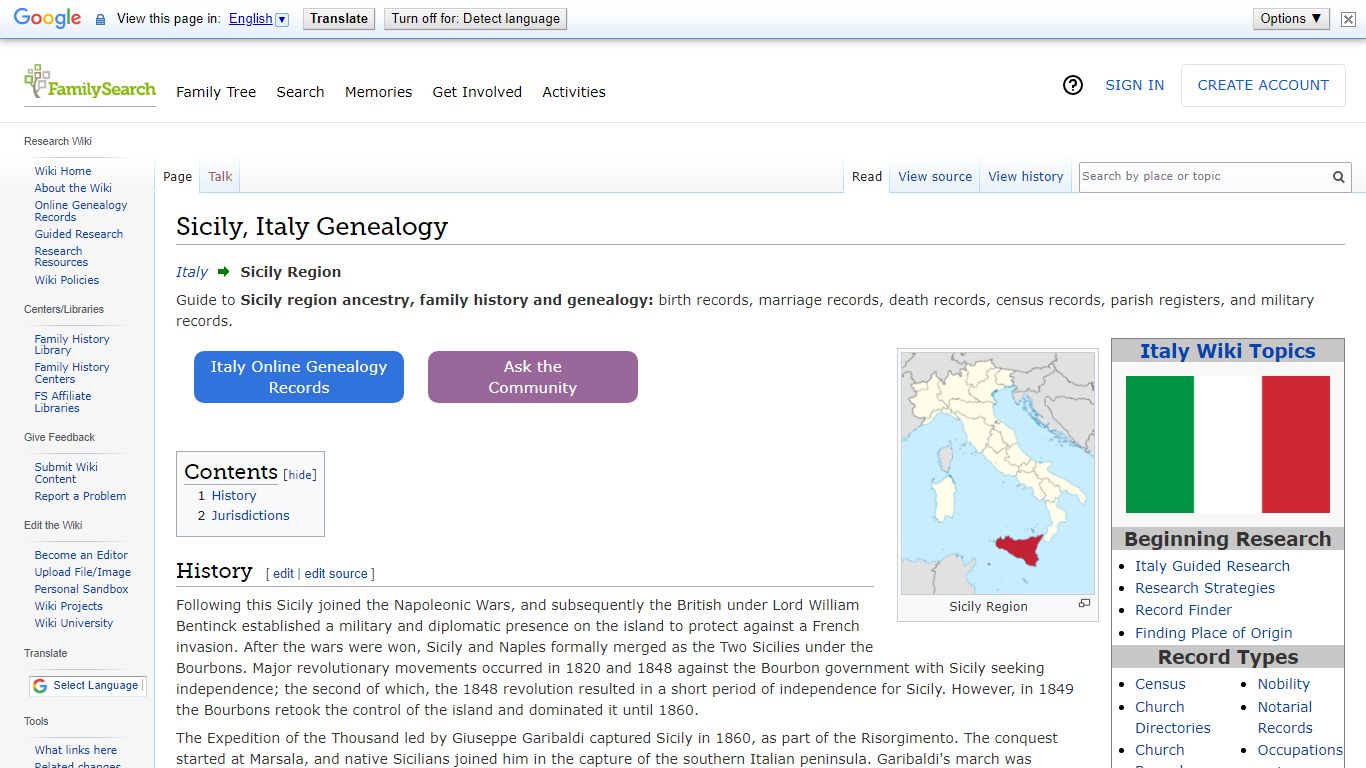Open About the Wiki link
The image size is (1366, 768).
point(73,188)
